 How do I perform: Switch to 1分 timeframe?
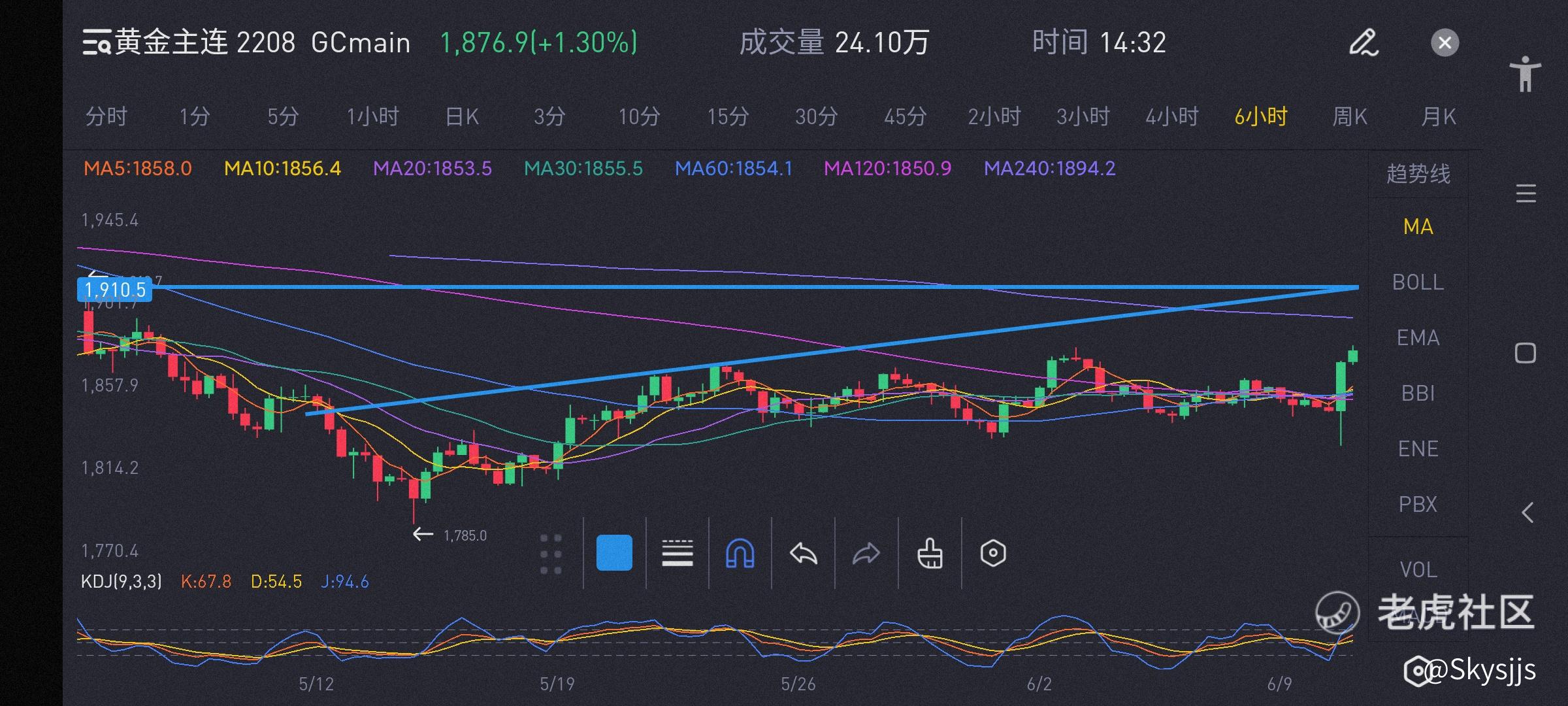[195, 117]
